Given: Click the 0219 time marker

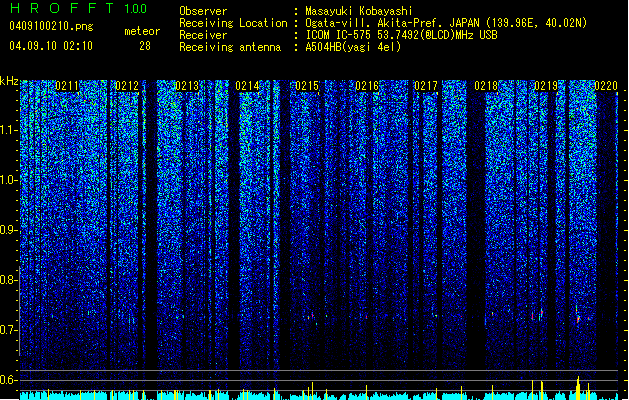Looking at the screenshot, I should [546, 86].
